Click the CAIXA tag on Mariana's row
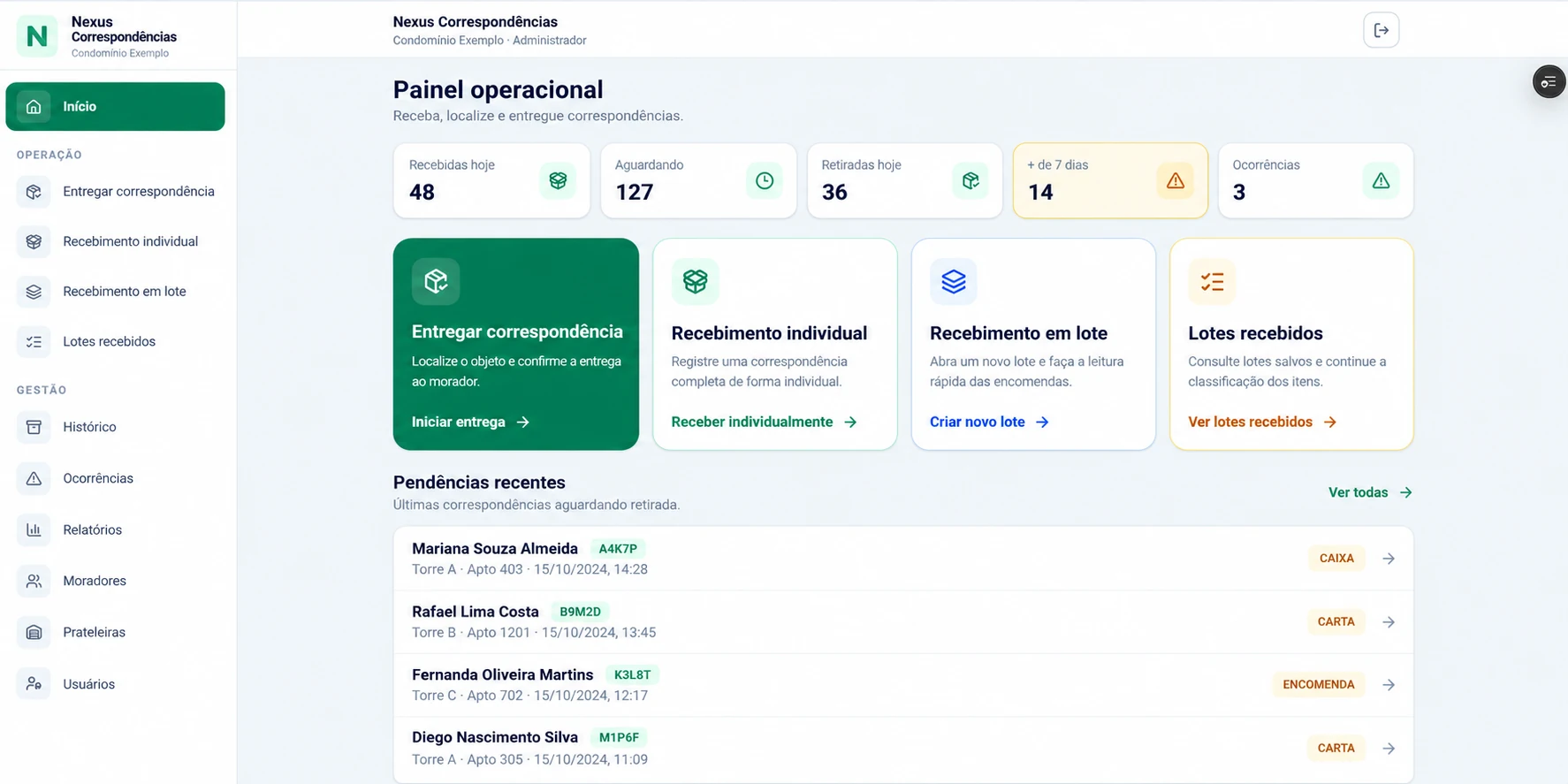Screen dimensions: 1568x784 1336,559
